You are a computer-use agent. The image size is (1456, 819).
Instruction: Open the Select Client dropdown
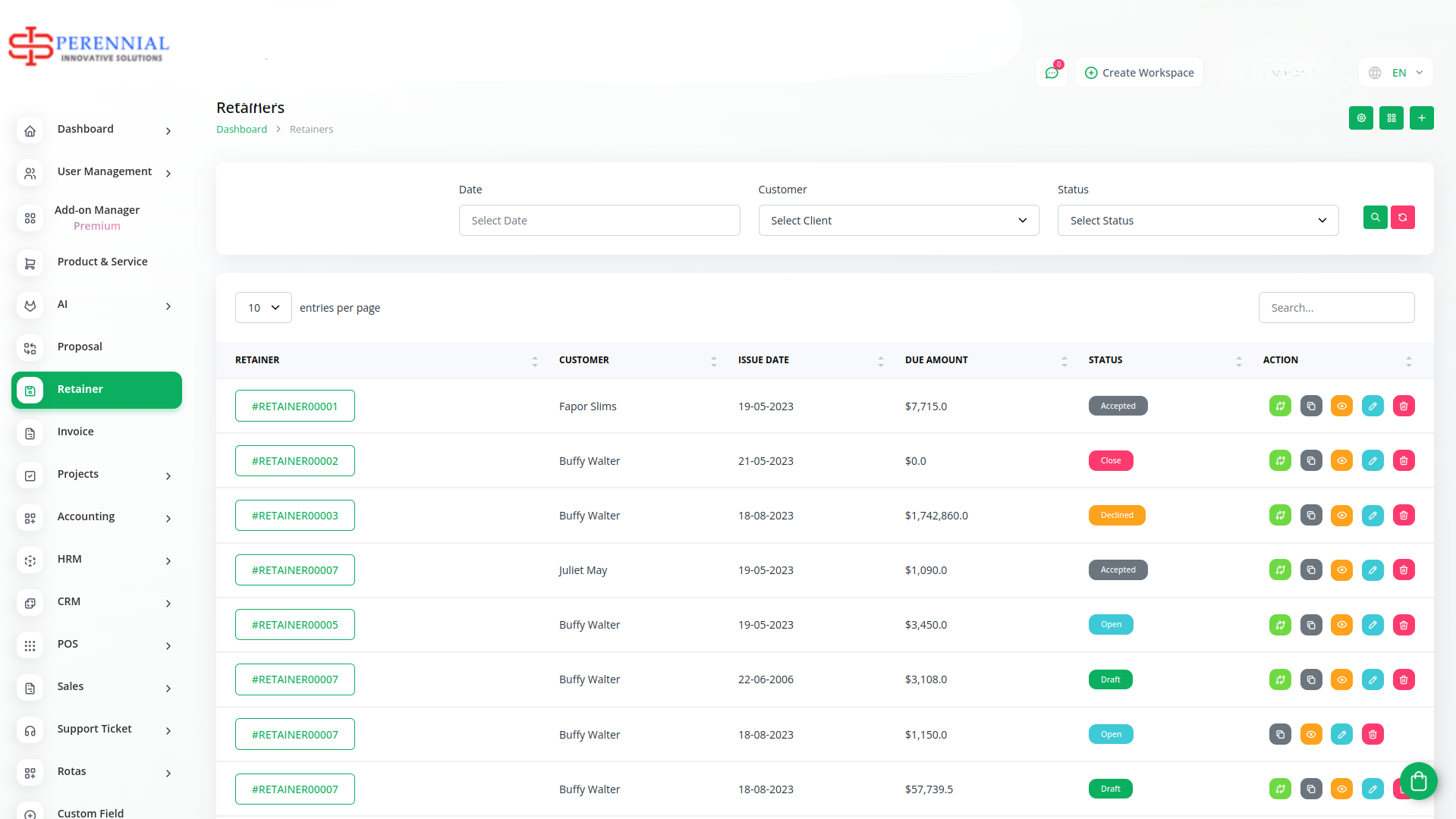point(898,221)
